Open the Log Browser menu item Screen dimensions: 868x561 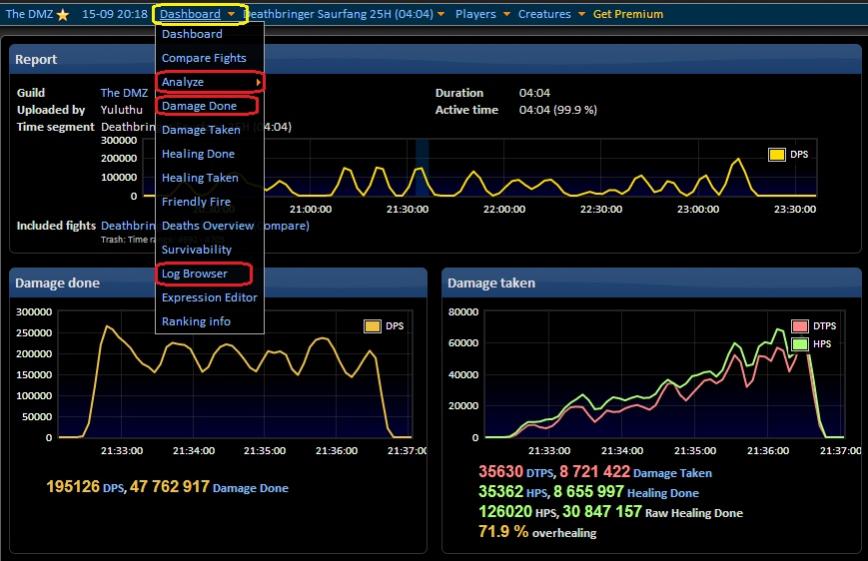coord(194,274)
